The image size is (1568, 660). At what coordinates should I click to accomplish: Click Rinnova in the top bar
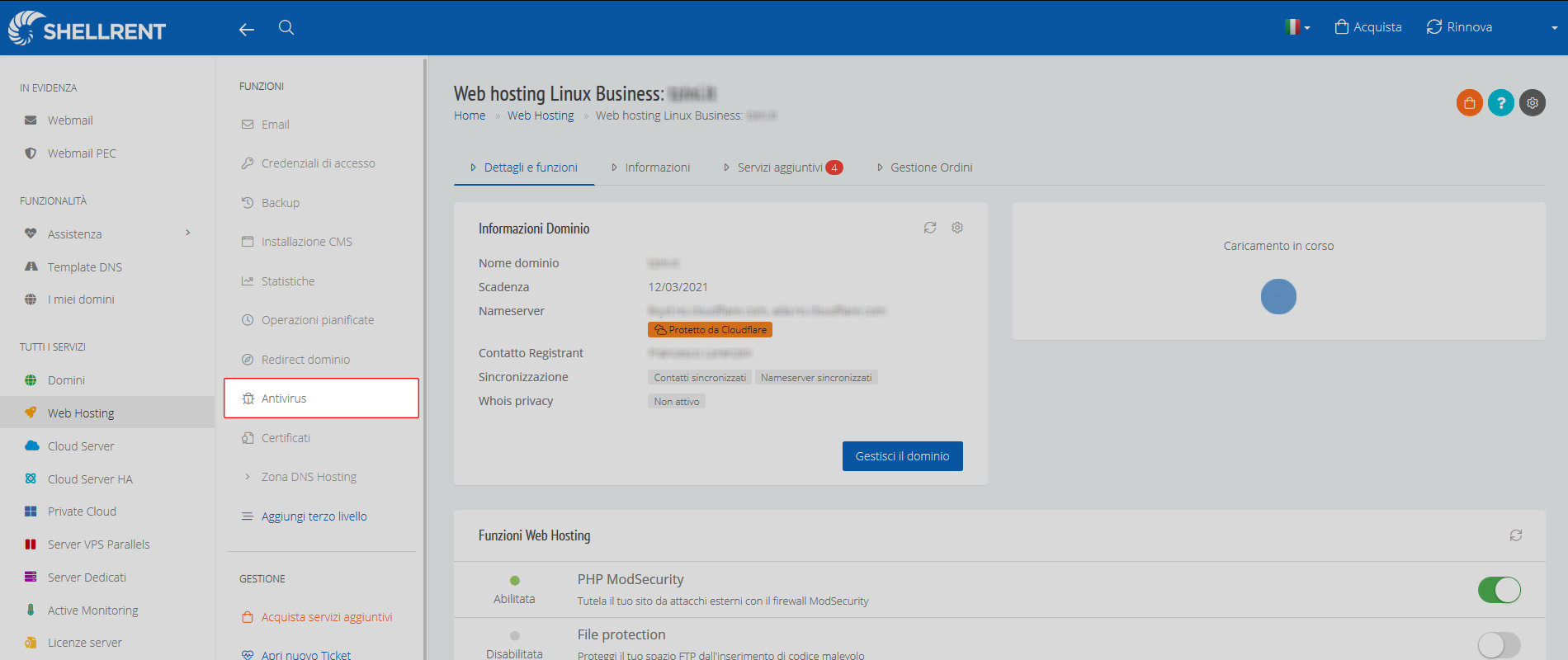1459,27
